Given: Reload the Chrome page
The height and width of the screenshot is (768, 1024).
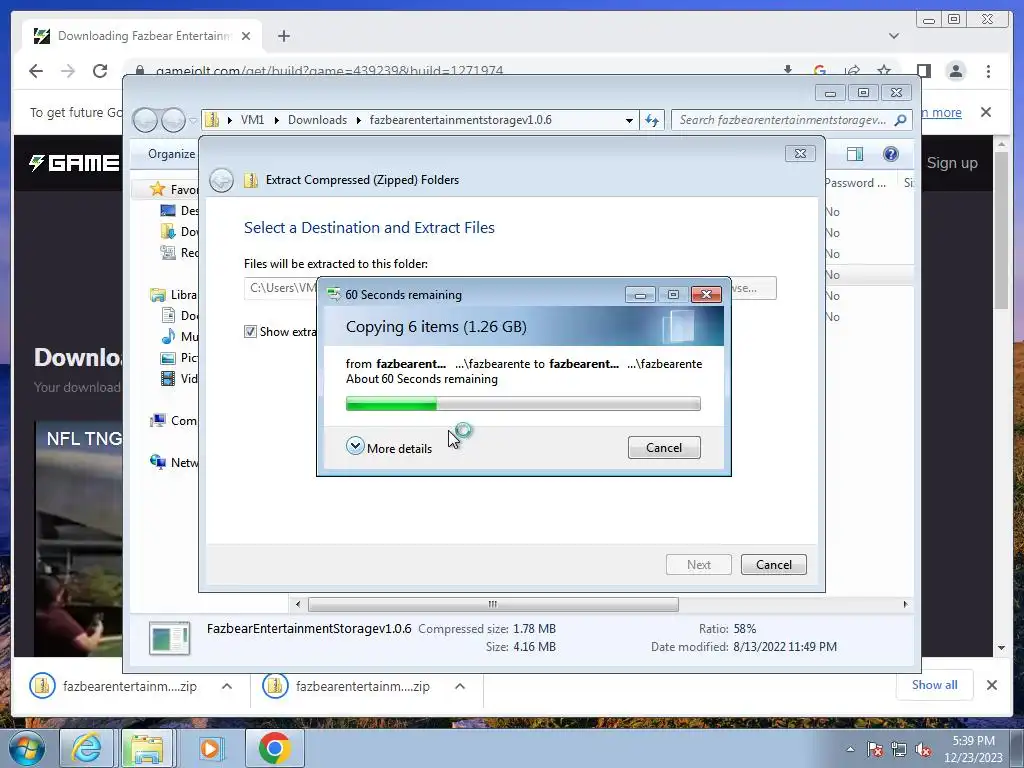Looking at the screenshot, I should [100, 71].
